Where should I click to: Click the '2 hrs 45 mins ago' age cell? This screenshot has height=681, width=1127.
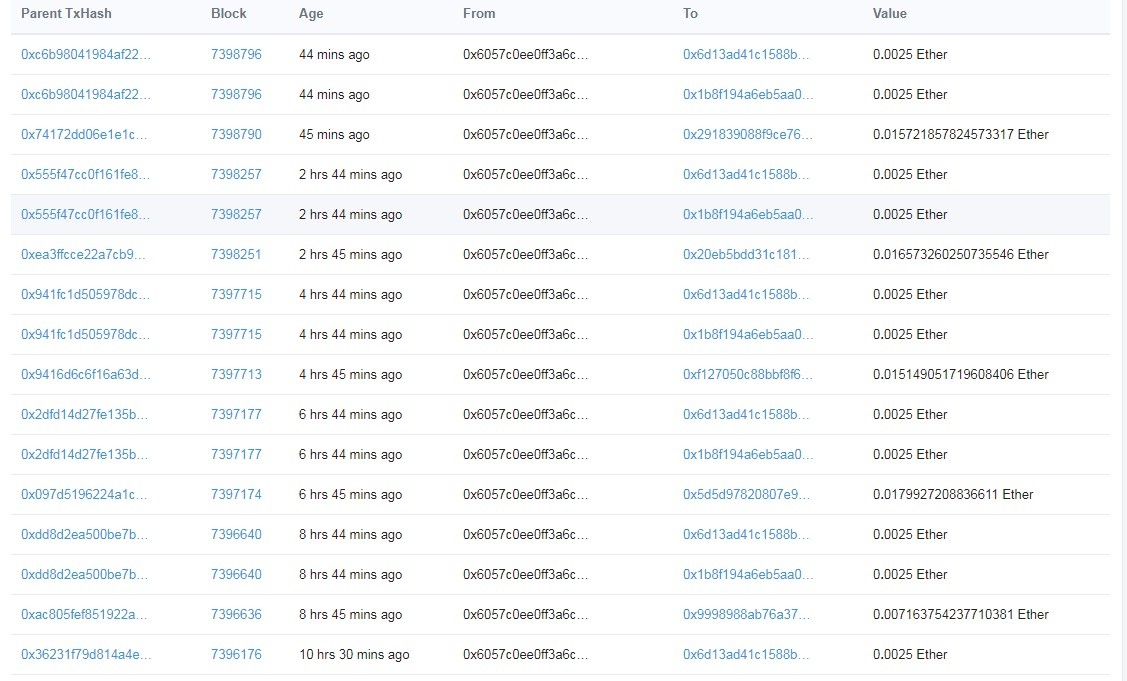pyautogui.click(x=351, y=255)
